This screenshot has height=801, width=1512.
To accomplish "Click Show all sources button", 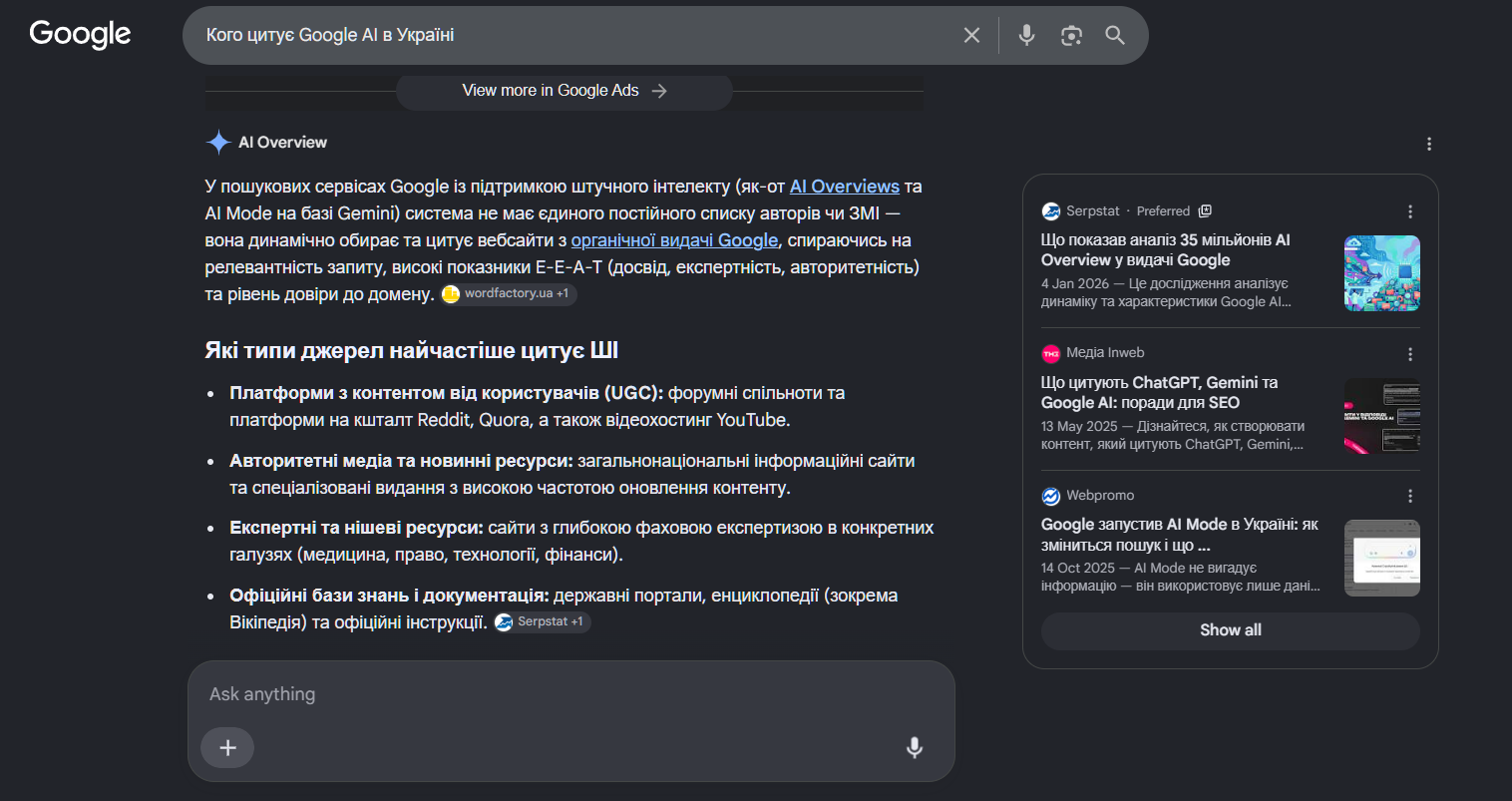I will 1231,630.
